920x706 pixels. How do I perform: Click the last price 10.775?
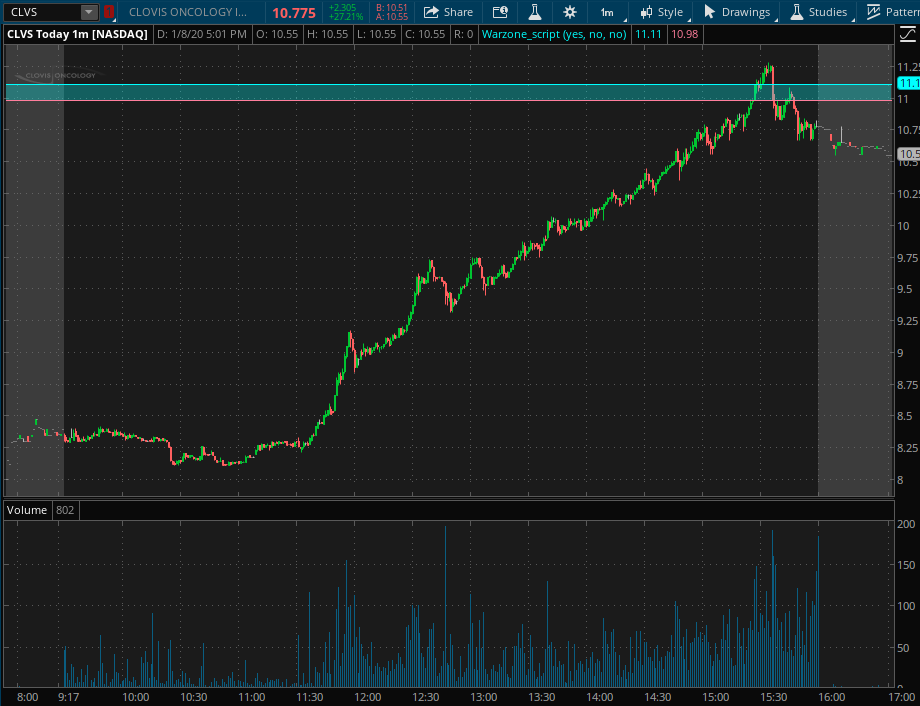294,12
